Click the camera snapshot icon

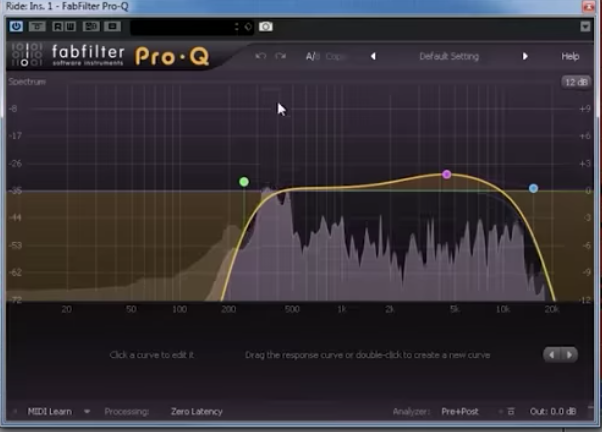(266, 26)
